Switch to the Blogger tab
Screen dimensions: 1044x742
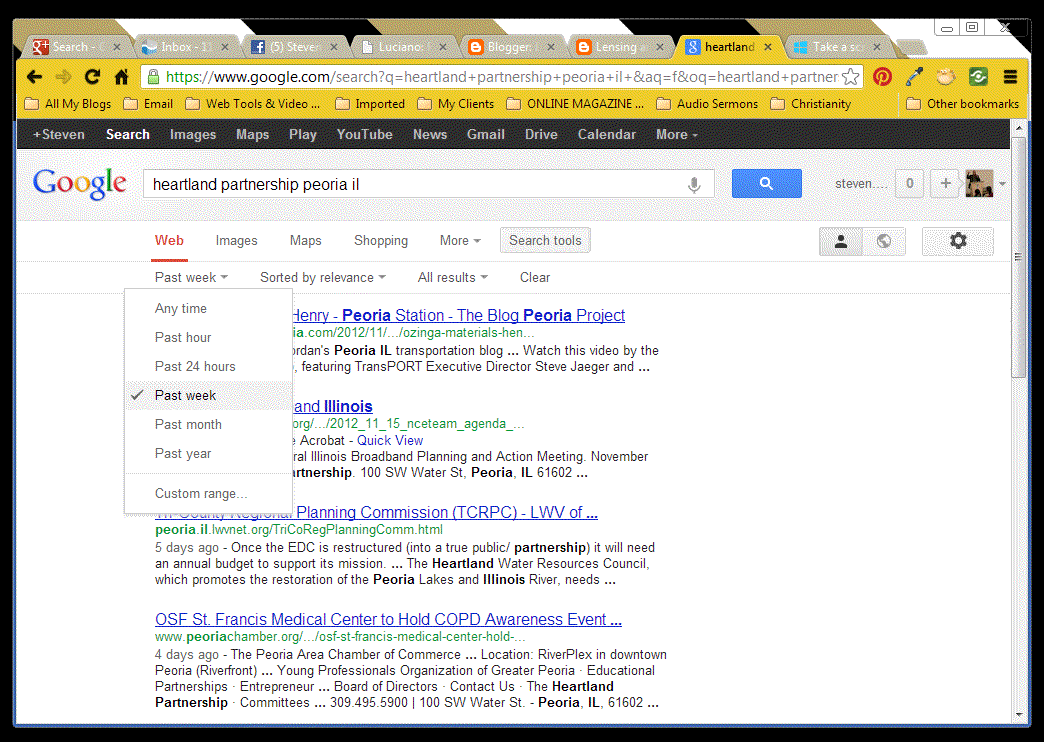click(510, 47)
